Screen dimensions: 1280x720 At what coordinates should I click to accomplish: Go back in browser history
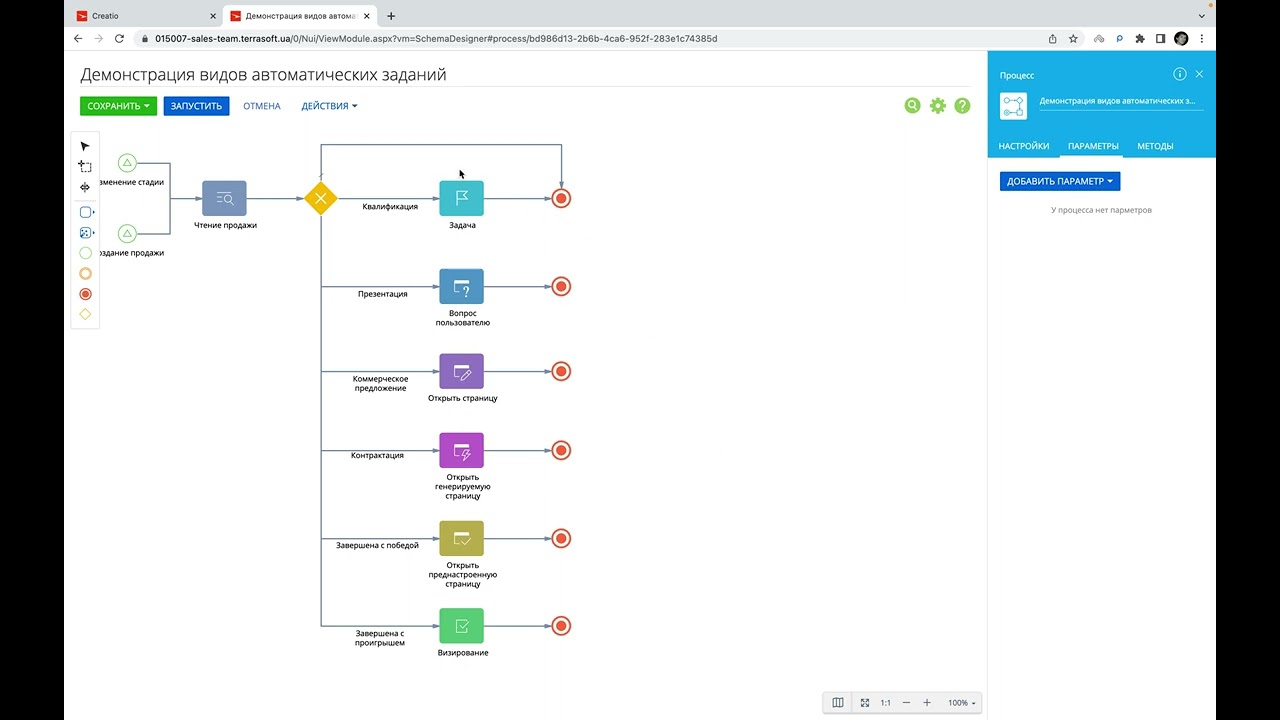click(x=78, y=39)
